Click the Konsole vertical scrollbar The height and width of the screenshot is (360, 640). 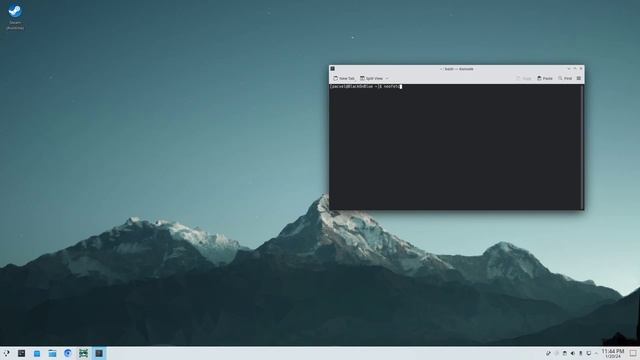[582, 147]
